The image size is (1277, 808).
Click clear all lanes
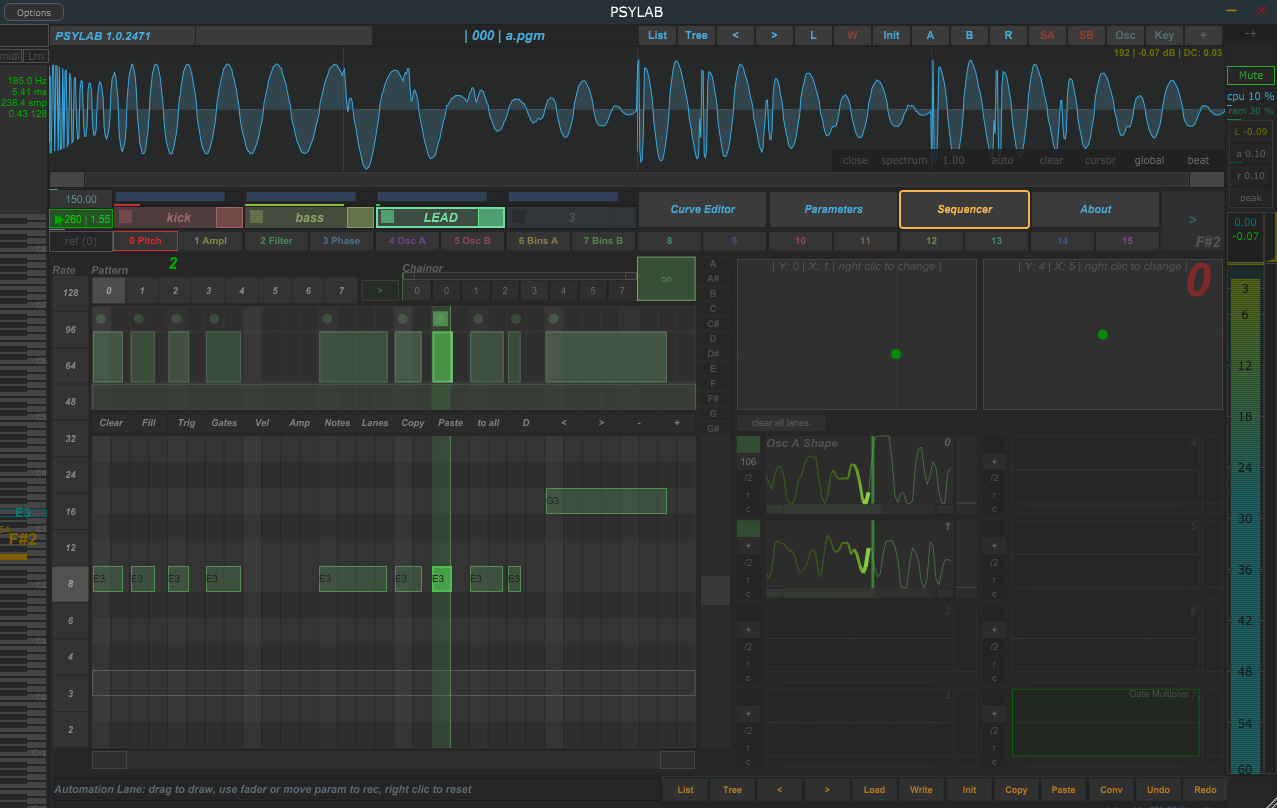pos(780,423)
